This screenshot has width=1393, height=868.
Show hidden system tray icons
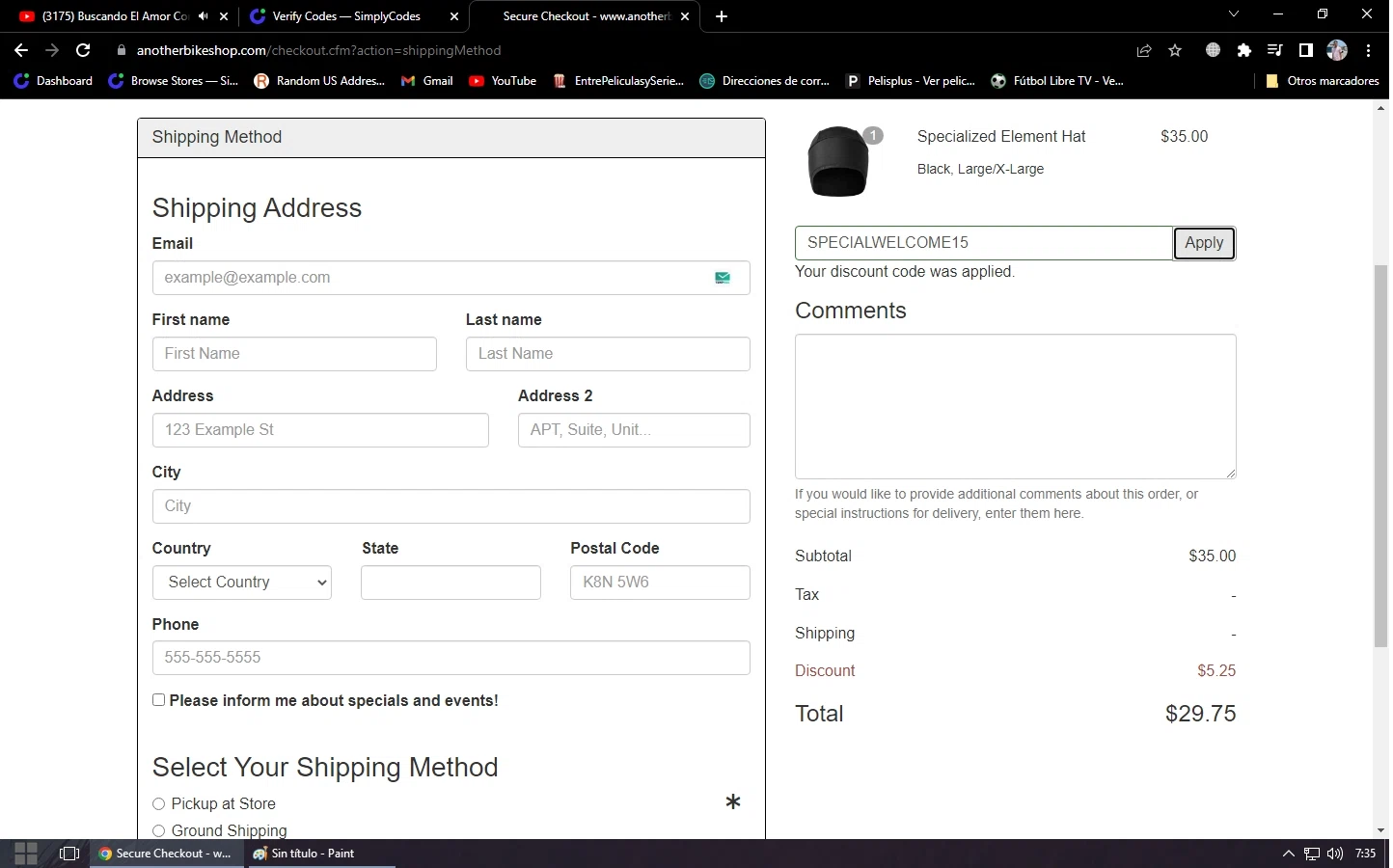pos(1288,854)
